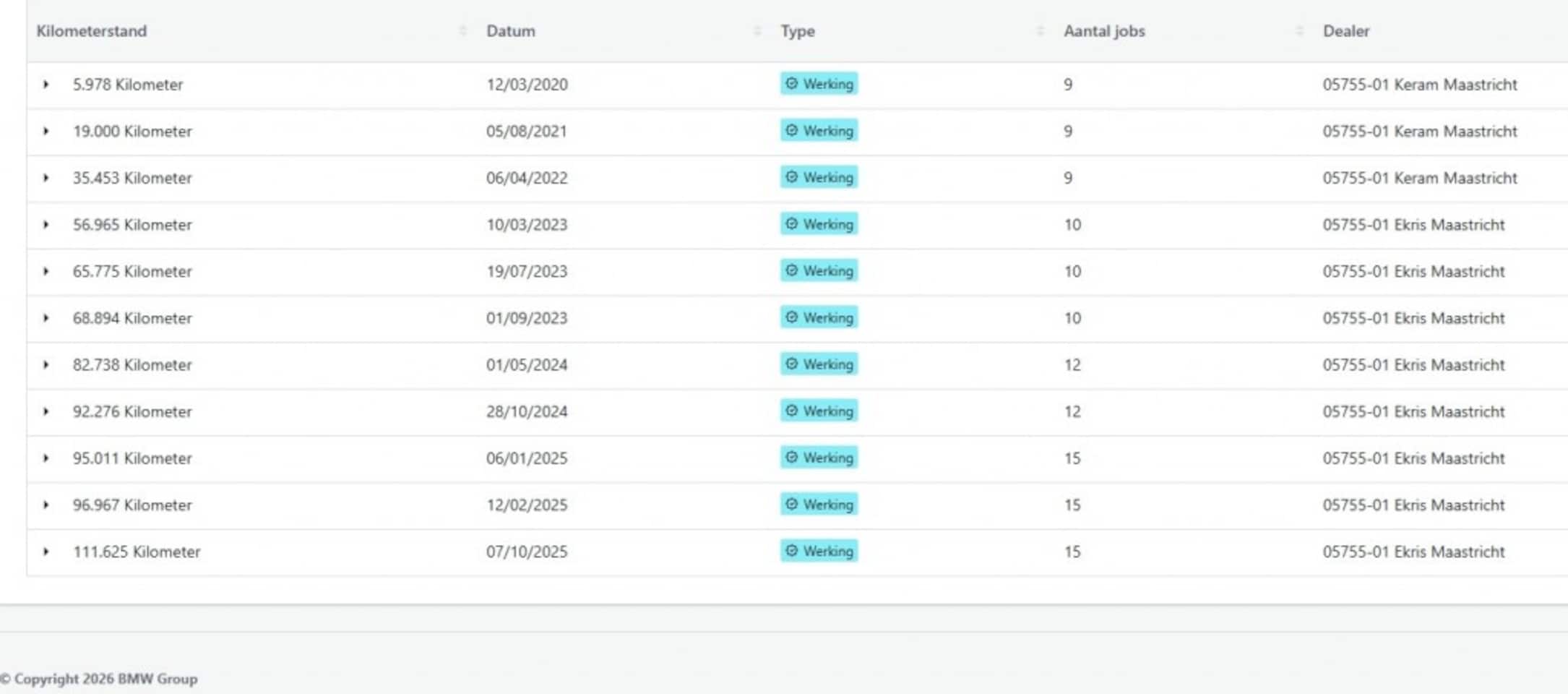
Task: Expand the 5.978 Kilometer row
Action: [46, 85]
